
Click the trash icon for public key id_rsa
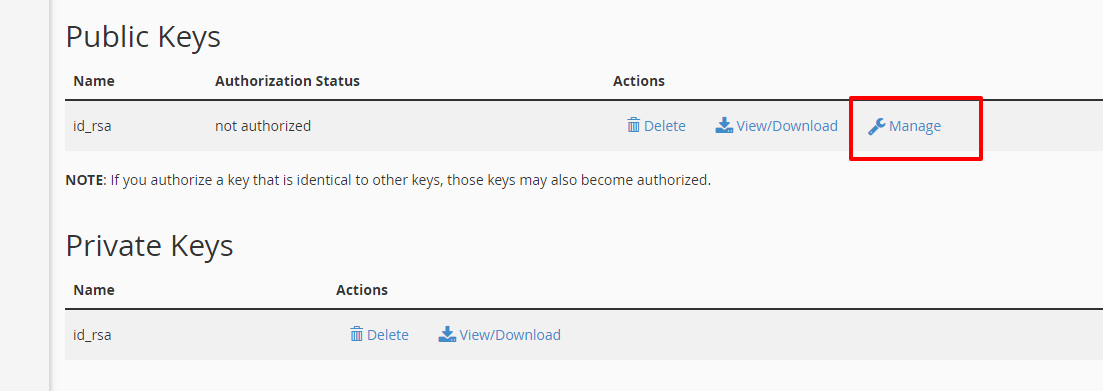pos(634,126)
